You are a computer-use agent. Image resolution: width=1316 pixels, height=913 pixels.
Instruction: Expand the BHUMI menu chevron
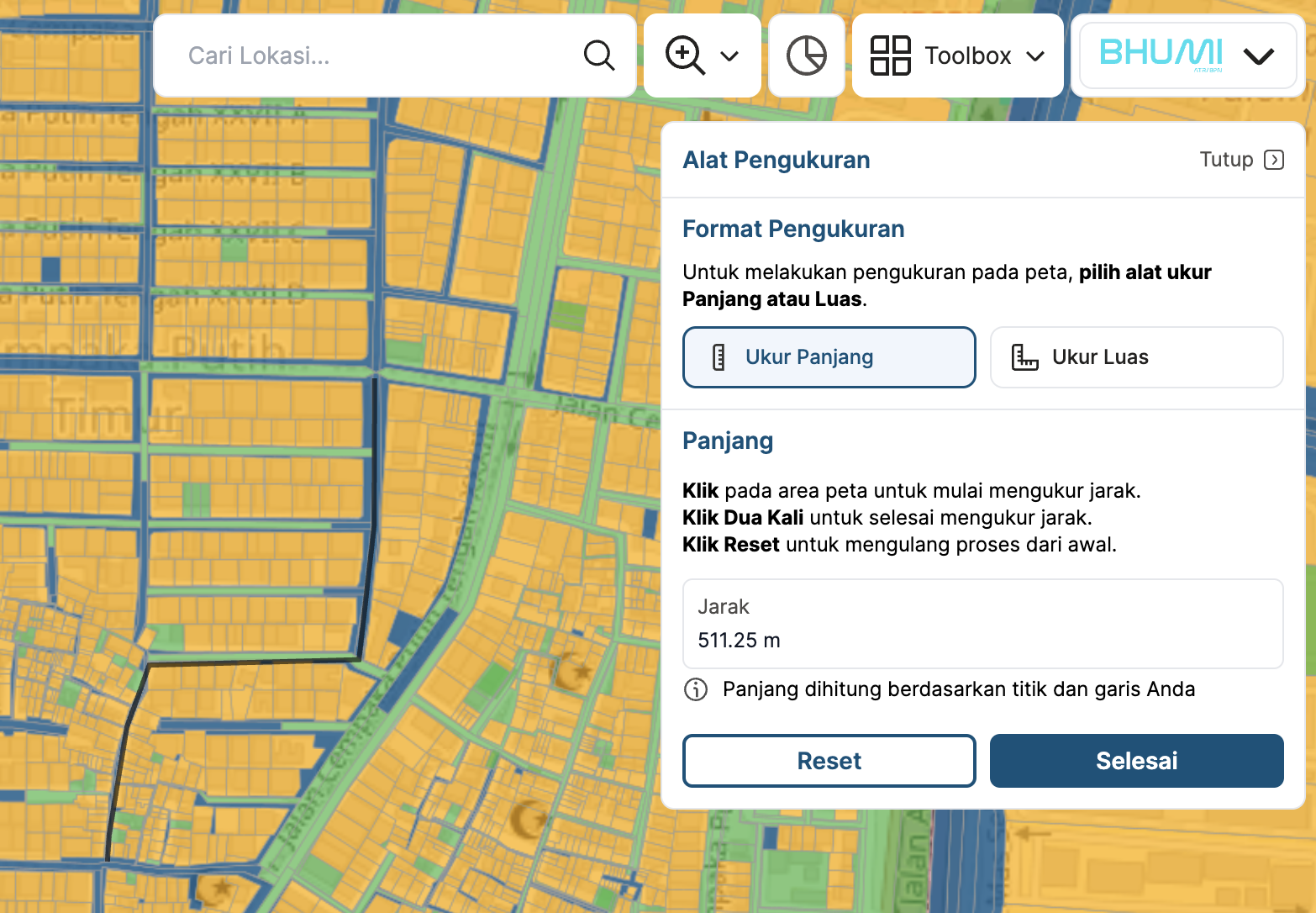point(1259,56)
